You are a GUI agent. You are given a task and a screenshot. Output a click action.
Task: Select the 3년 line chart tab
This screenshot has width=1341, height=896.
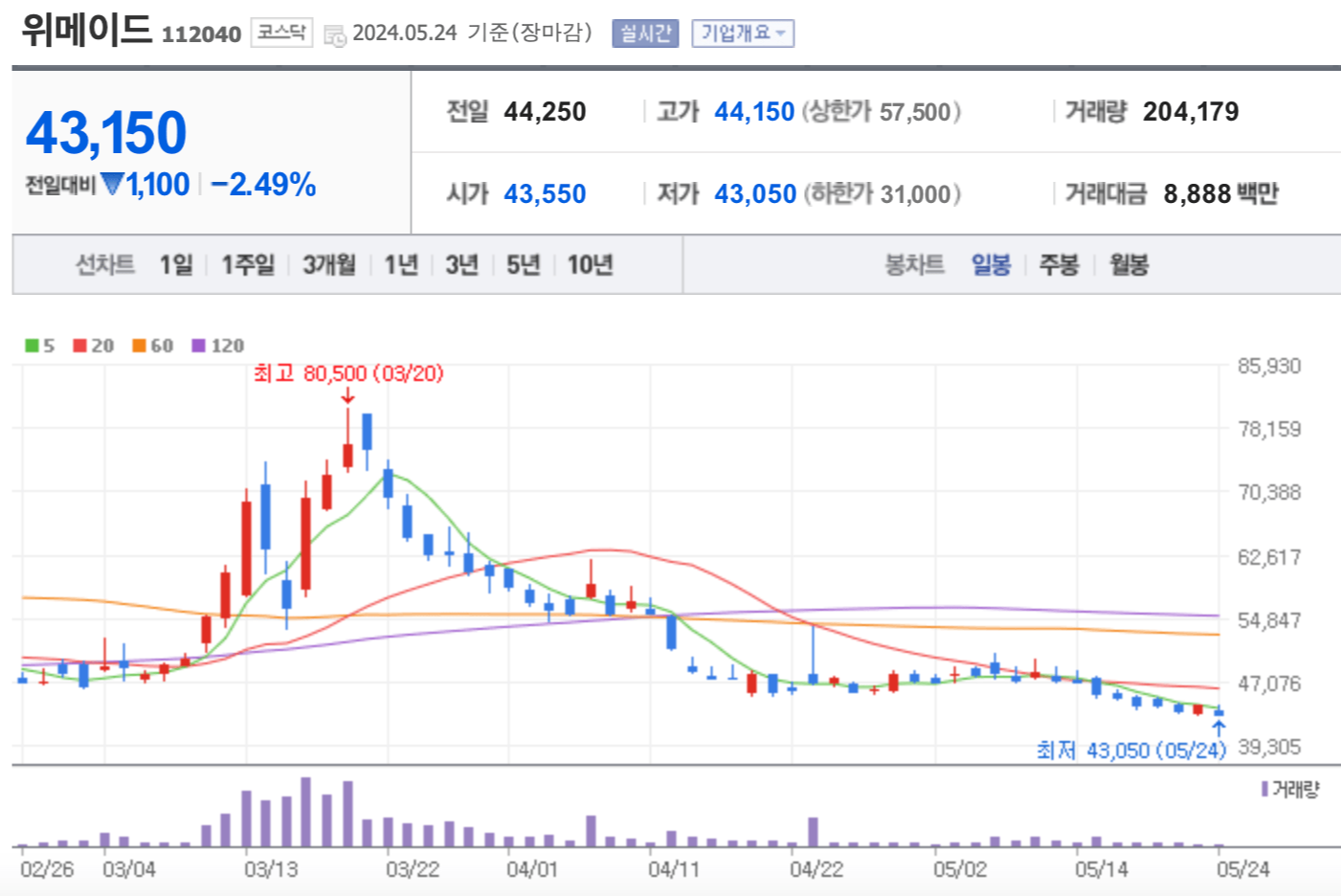click(461, 264)
